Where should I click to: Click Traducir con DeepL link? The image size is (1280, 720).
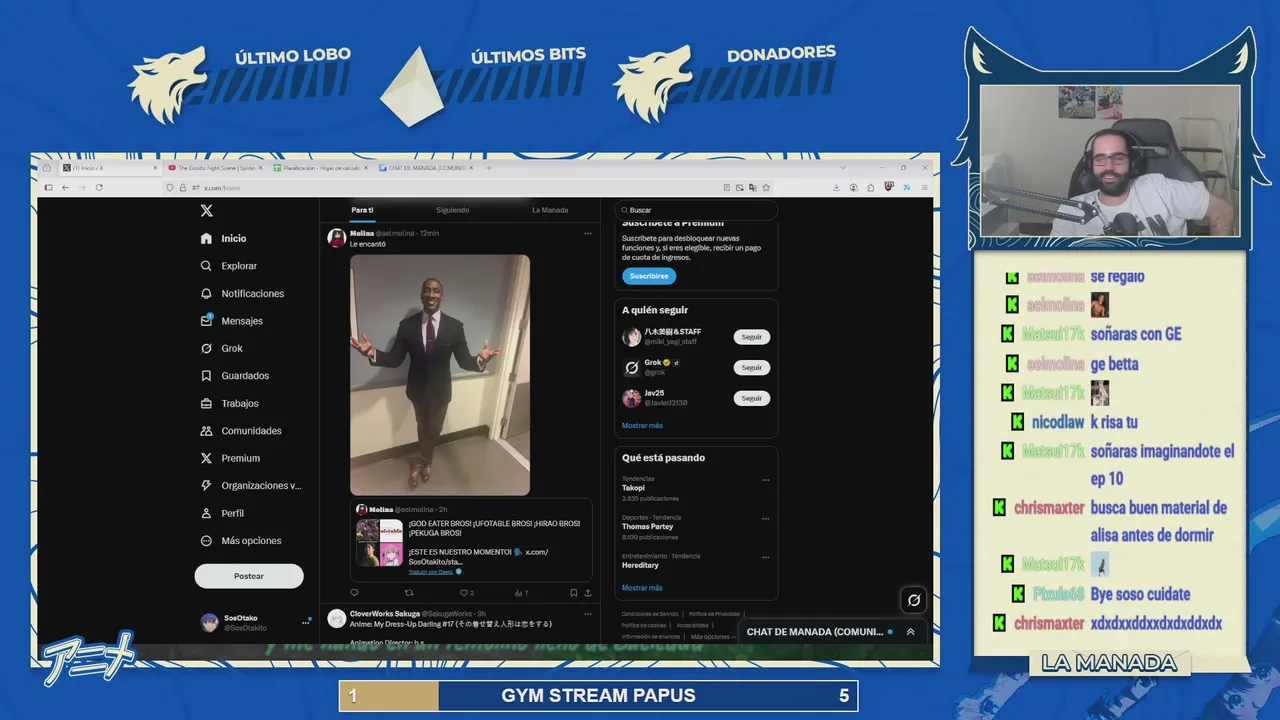(431, 572)
